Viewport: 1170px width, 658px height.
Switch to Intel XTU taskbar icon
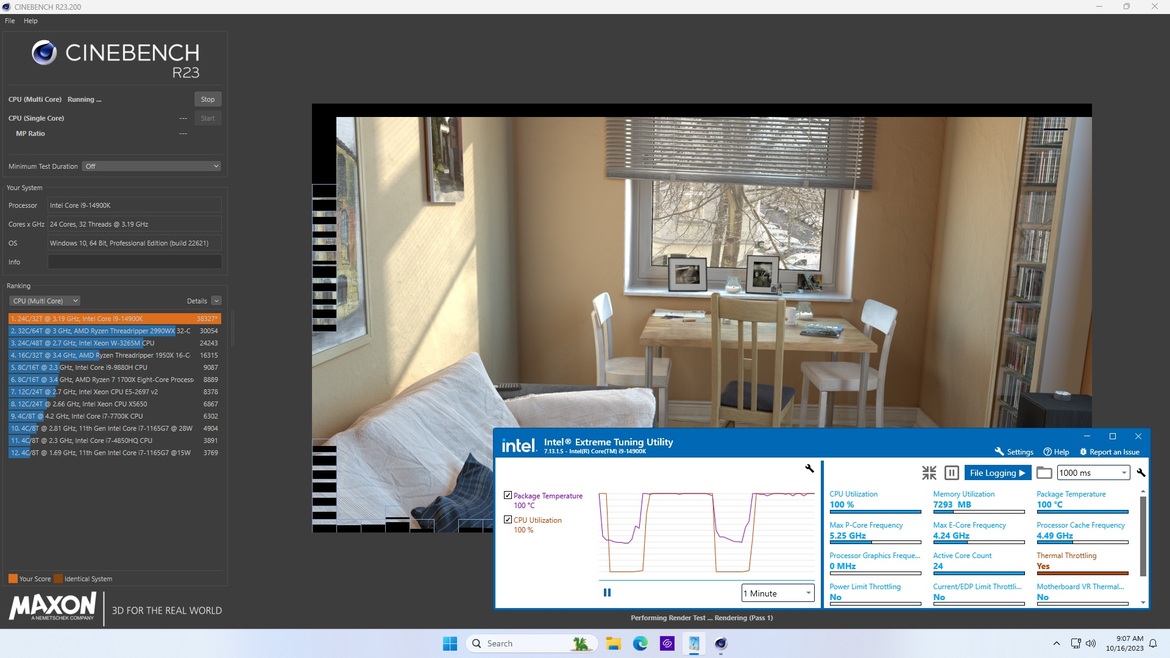pyautogui.click(x=694, y=643)
